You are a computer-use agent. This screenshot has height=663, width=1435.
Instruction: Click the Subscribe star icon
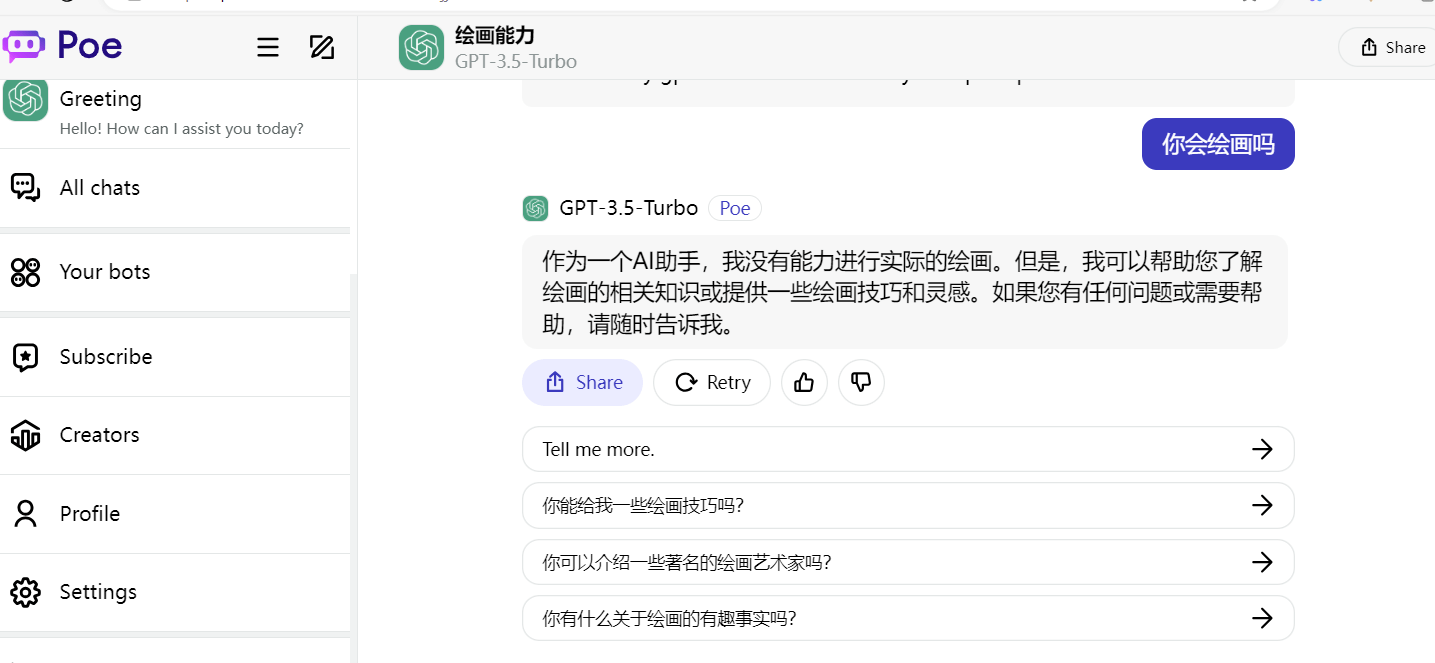(x=25, y=357)
